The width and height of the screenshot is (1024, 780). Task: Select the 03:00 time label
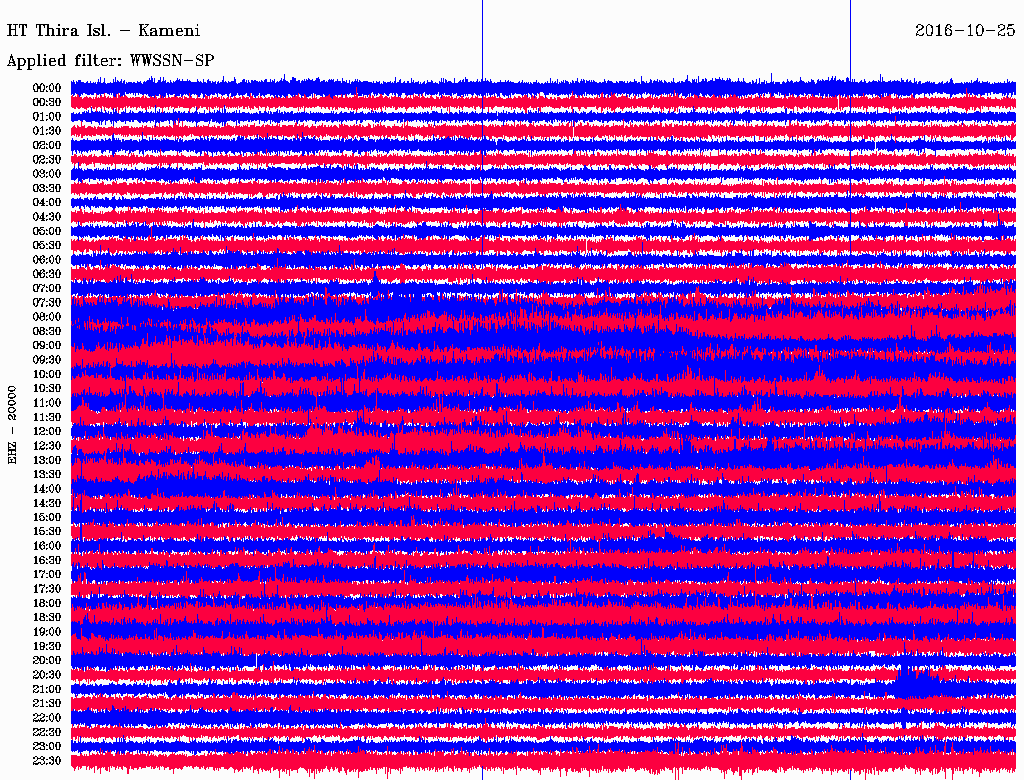47,174
